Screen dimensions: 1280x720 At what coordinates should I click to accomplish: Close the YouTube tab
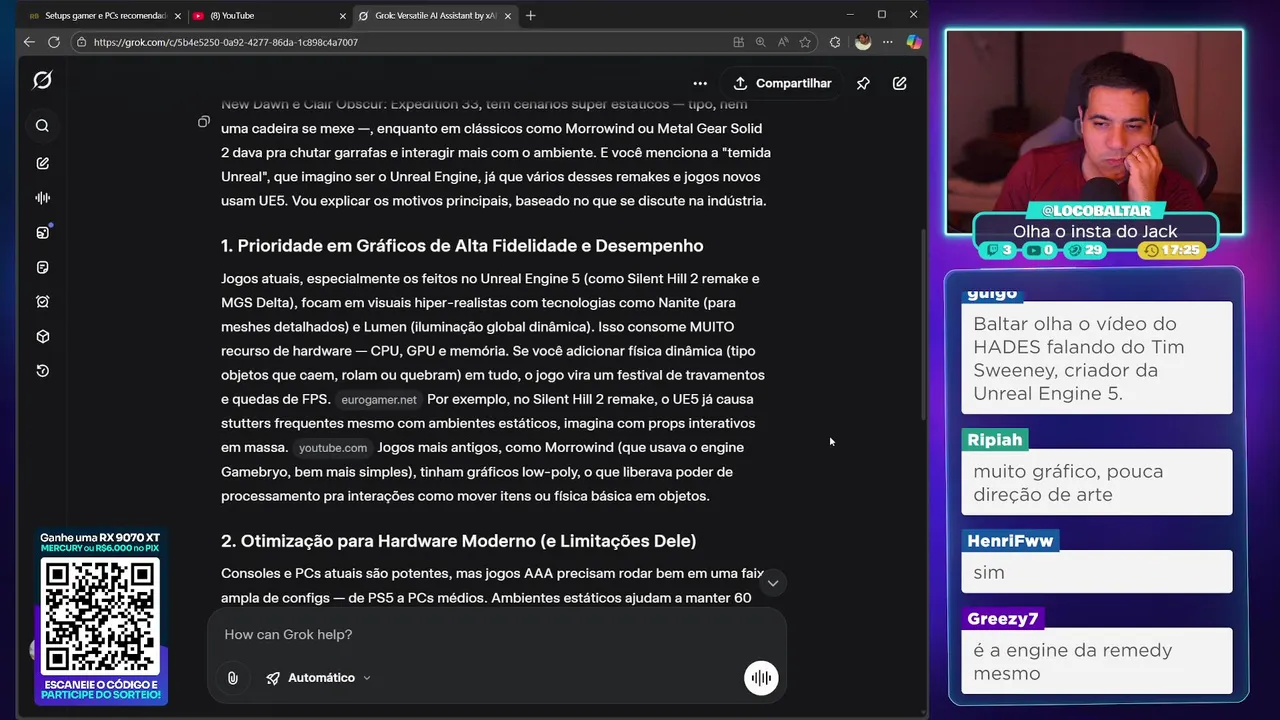pos(342,16)
